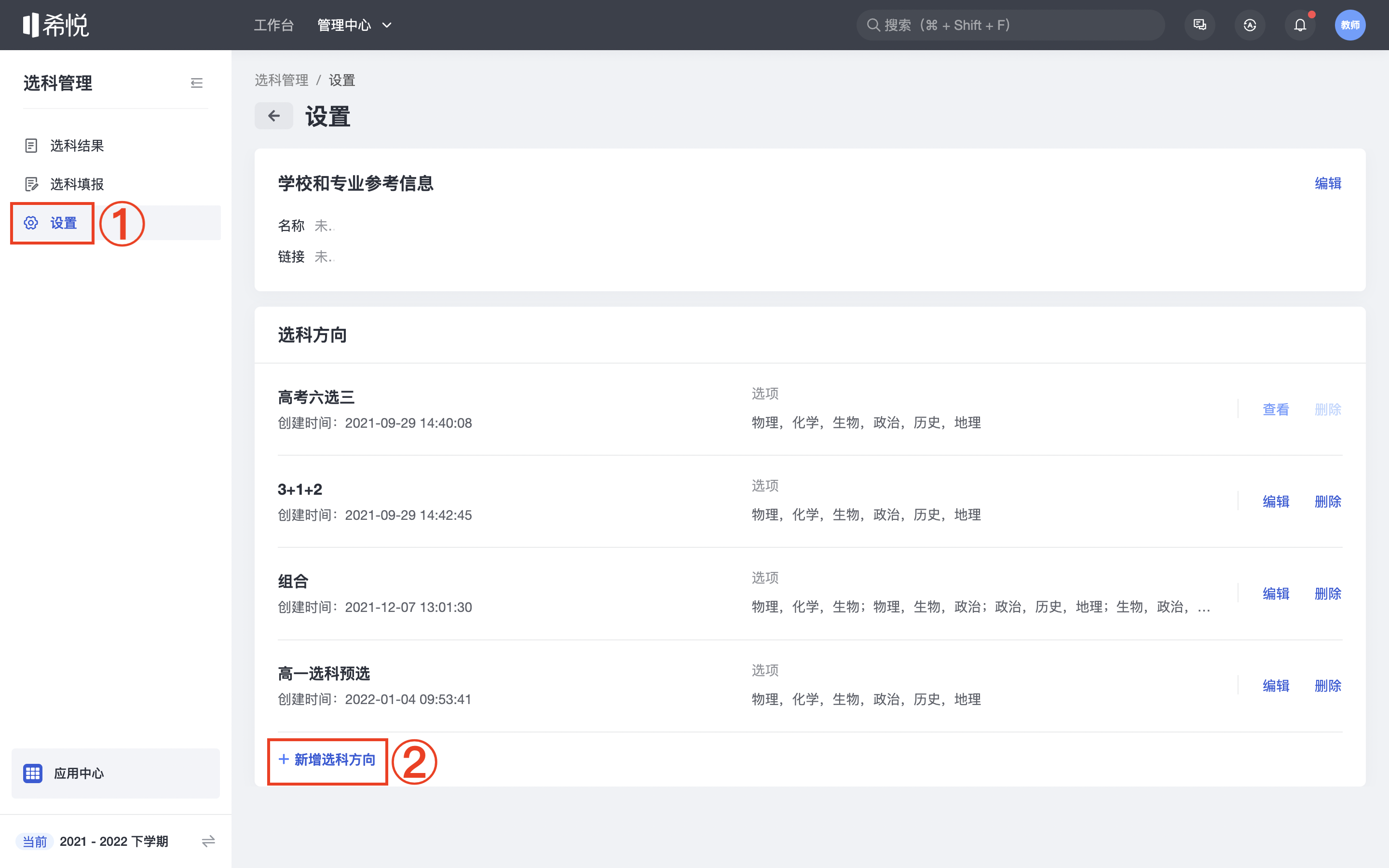
Task: Click the 应用中心 grid icon
Action: tap(33, 773)
